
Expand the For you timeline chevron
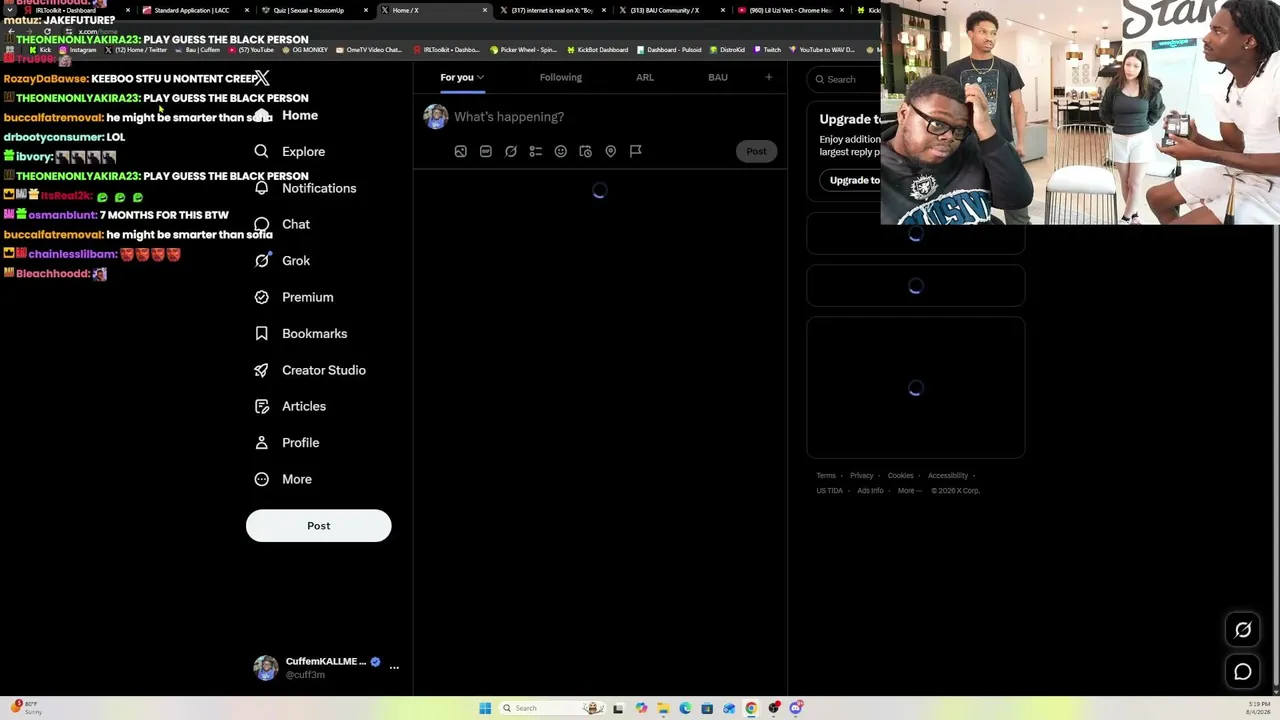point(480,77)
